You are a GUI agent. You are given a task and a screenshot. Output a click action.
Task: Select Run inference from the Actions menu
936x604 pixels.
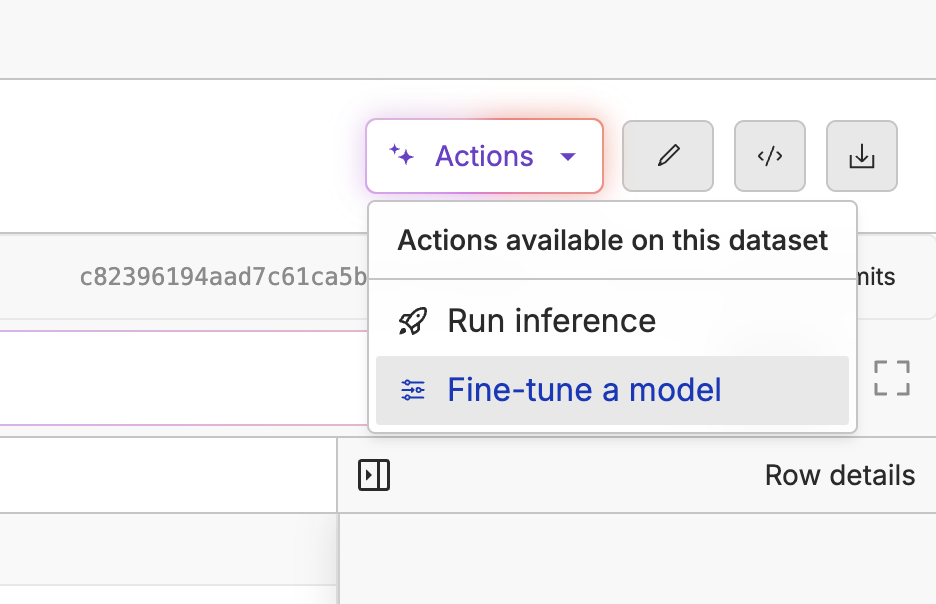[x=551, y=321]
